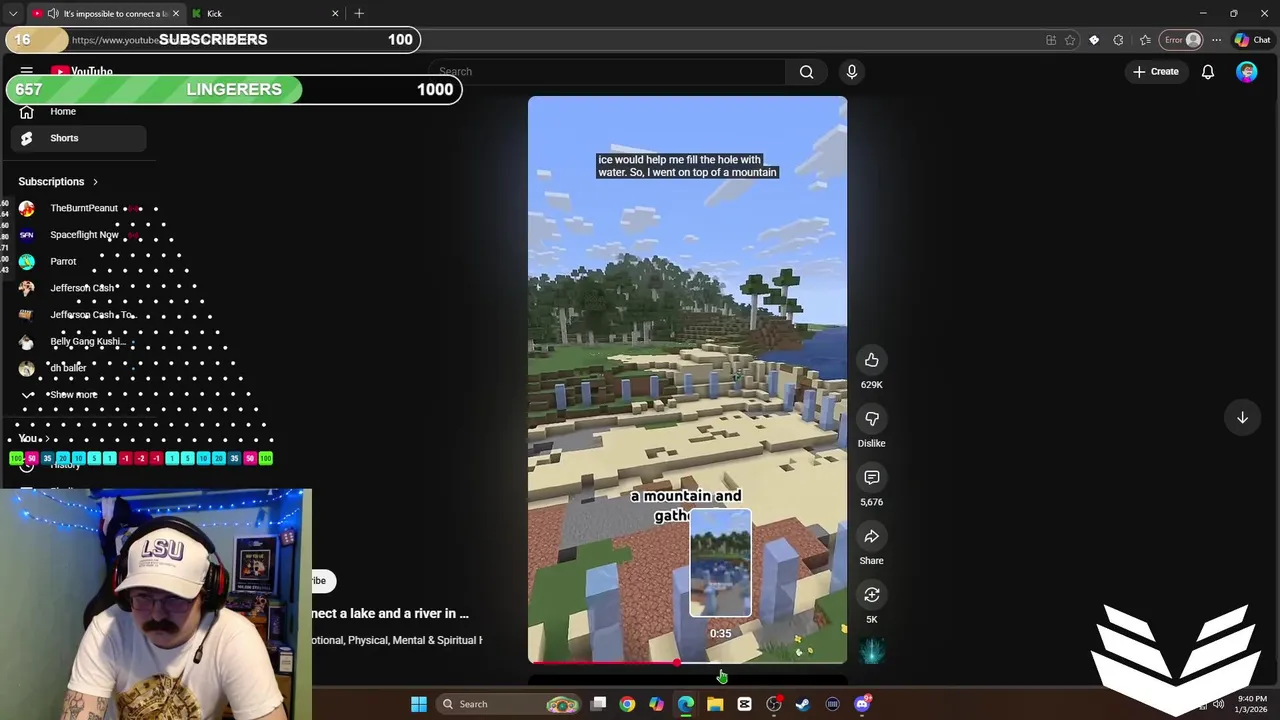Go to the next Short with down arrow

coord(1242,417)
